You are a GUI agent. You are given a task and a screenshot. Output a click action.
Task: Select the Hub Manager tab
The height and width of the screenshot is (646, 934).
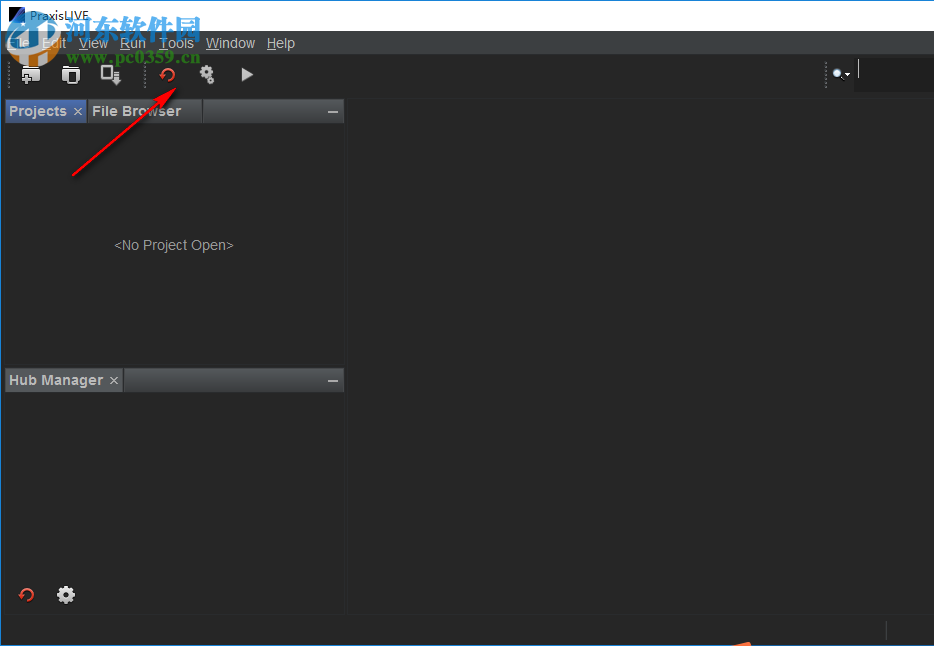[x=55, y=380]
